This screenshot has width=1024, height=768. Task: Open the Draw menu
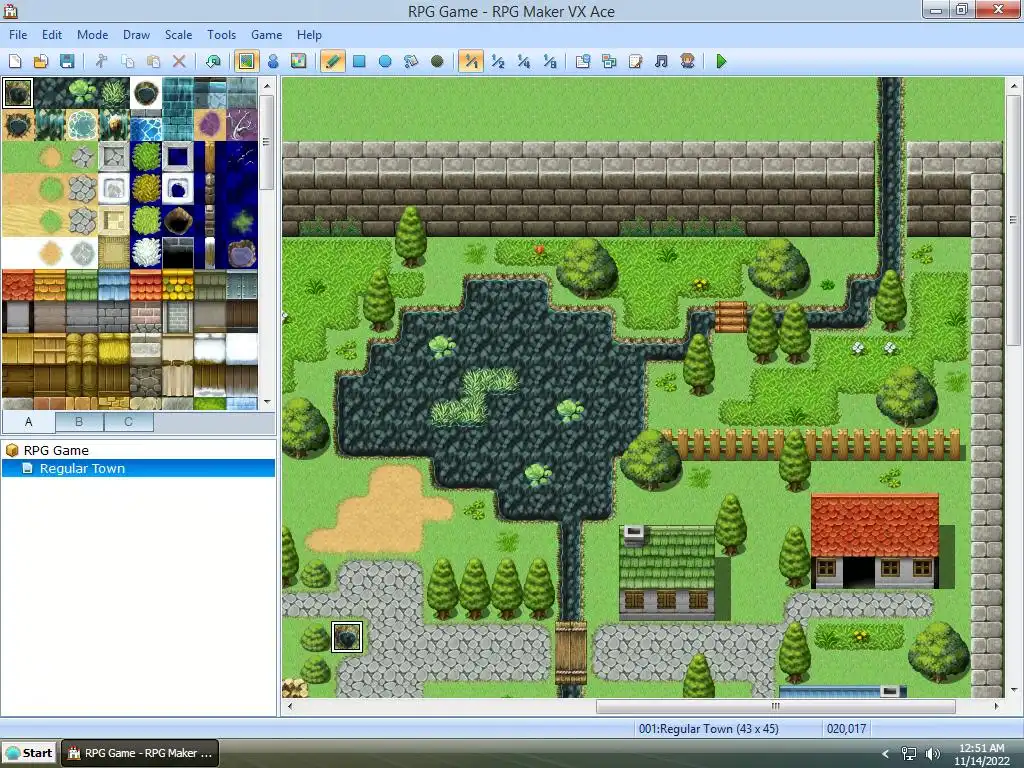(x=136, y=35)
